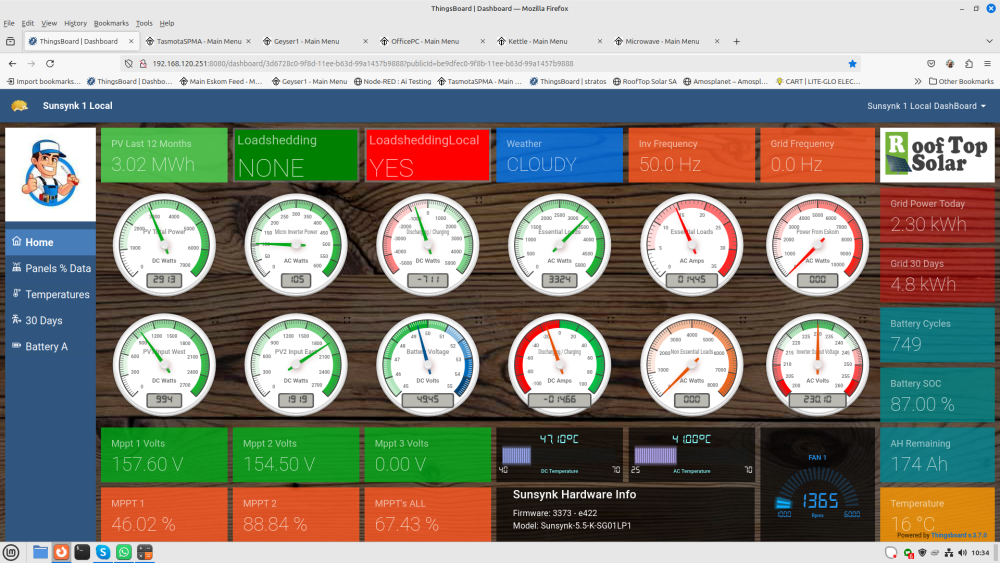Open Battery A page in sidebar

click(x=50, y=347)
